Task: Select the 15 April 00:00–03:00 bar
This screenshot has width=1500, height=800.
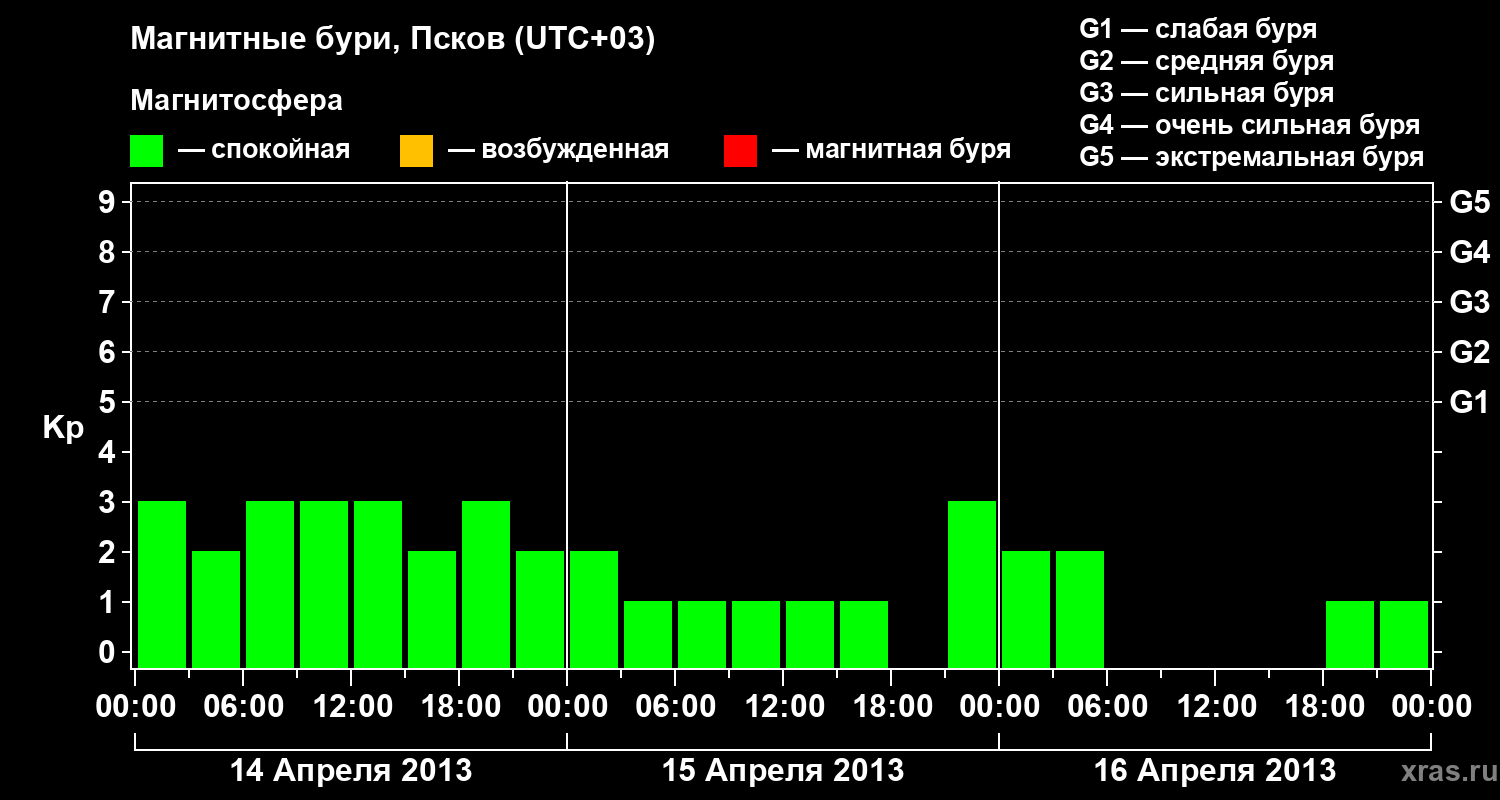Action: tap(594, 609)
